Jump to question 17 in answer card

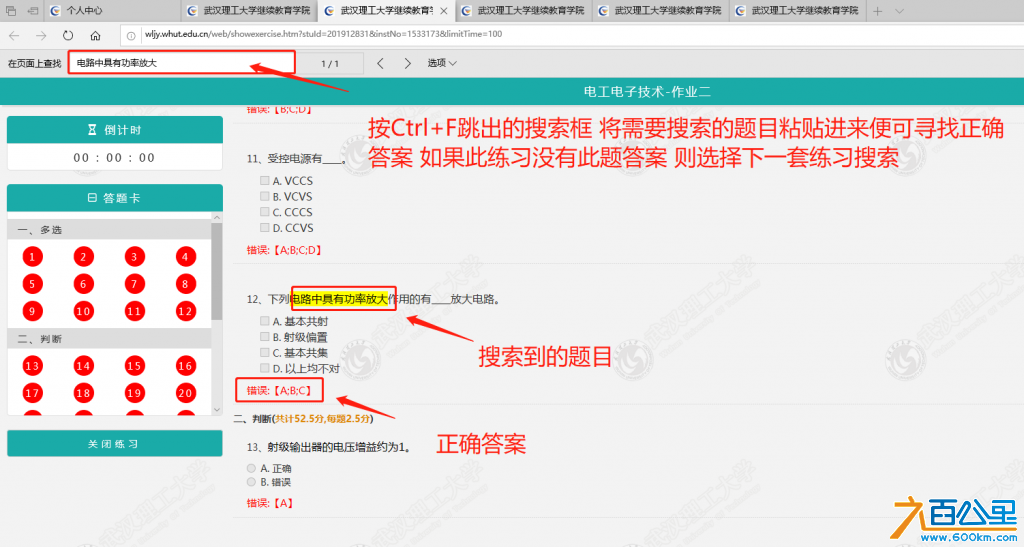pos(32,393)
